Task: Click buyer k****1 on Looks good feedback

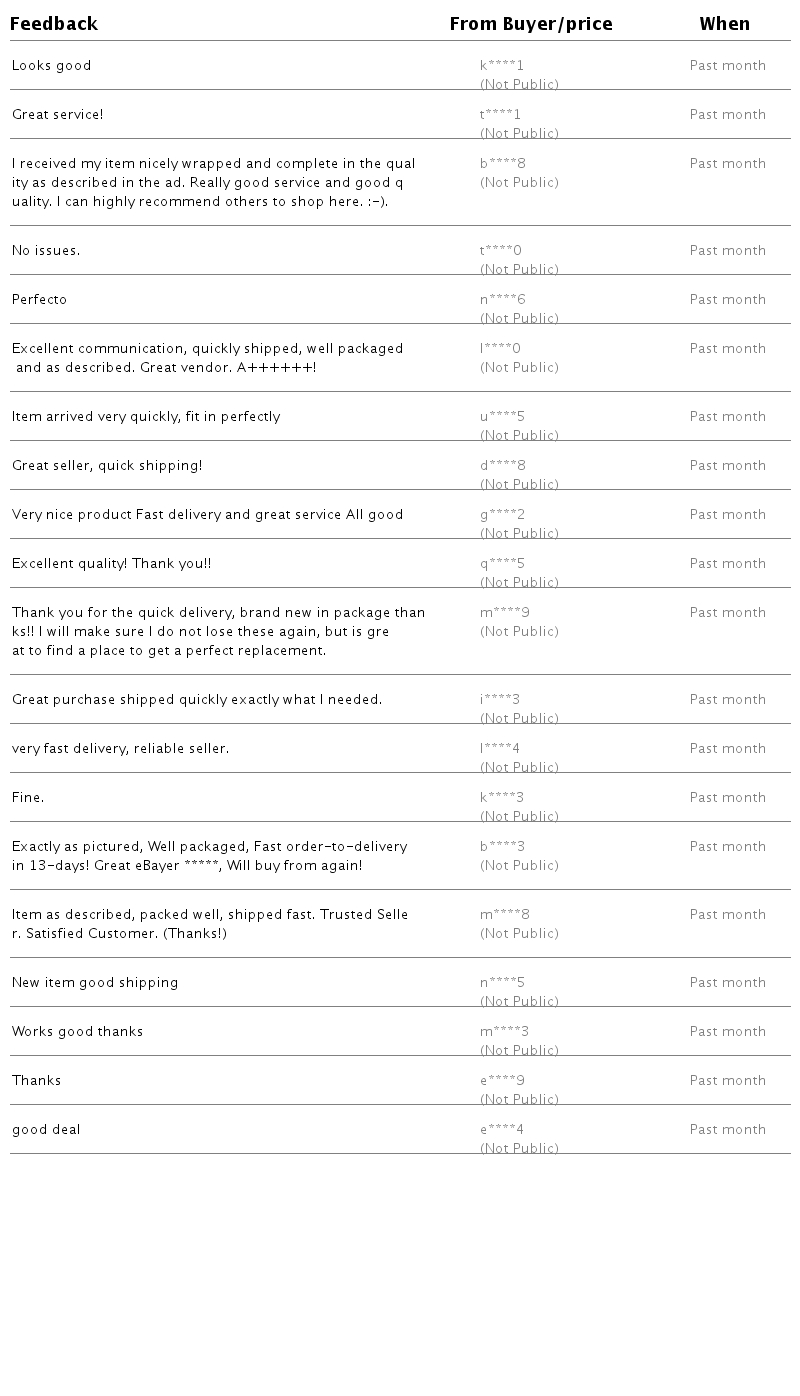Action: point(502,66)
